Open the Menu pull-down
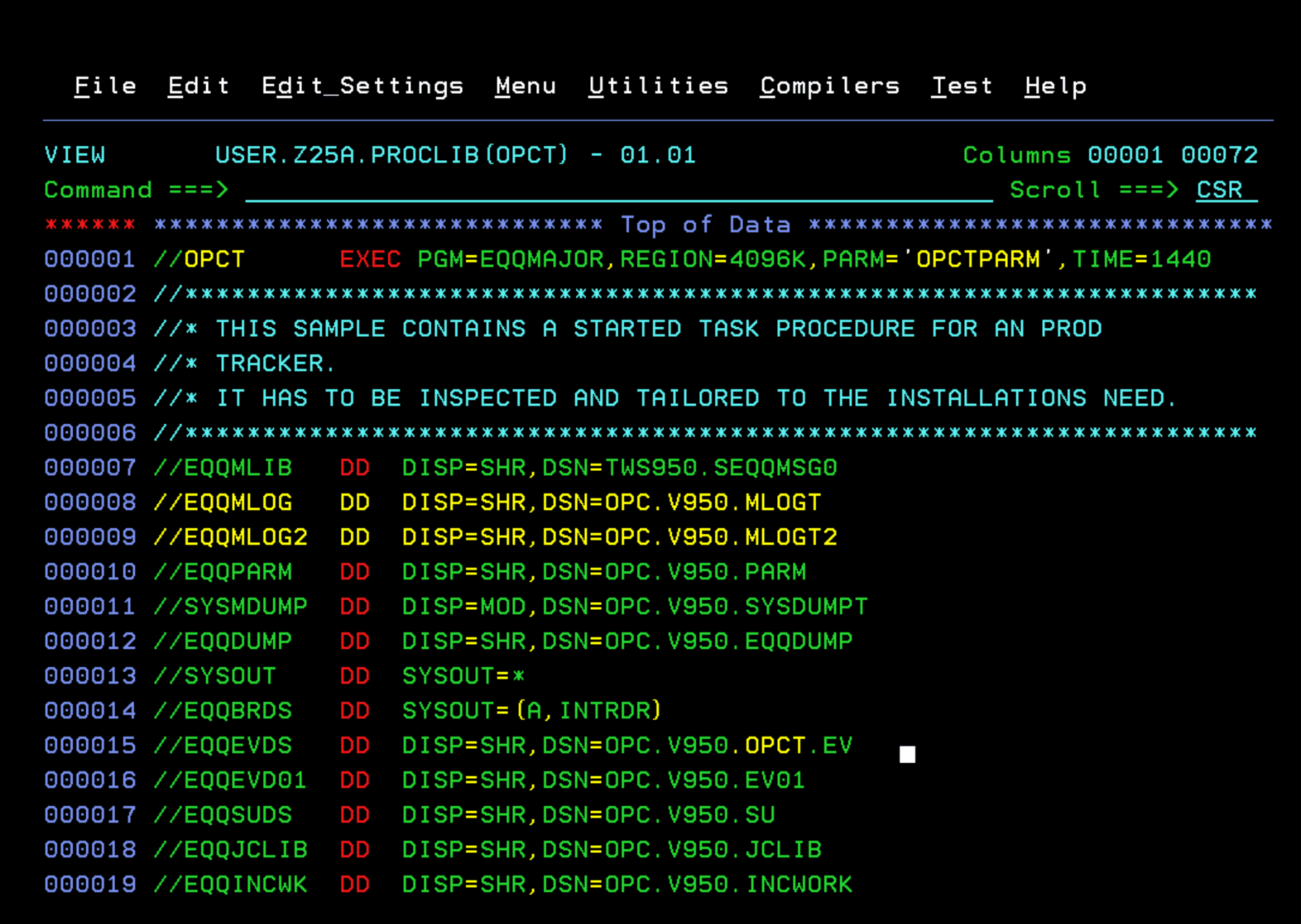Image resolution: width=1301 pixels, height=924 pixels. 526,85
